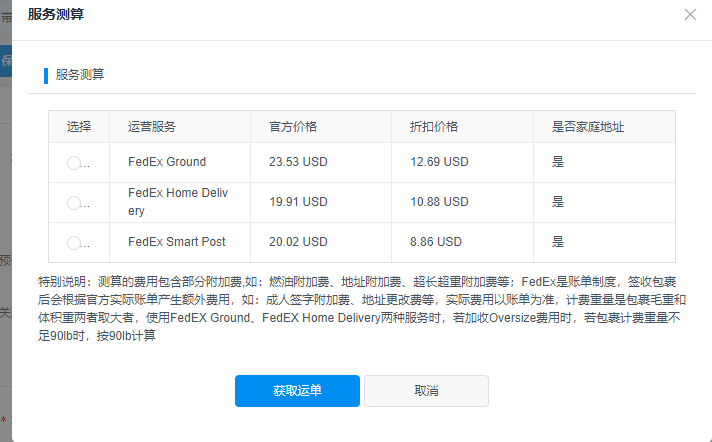
Task: Click the FedEx Smart Post service name
Action: 177,242
